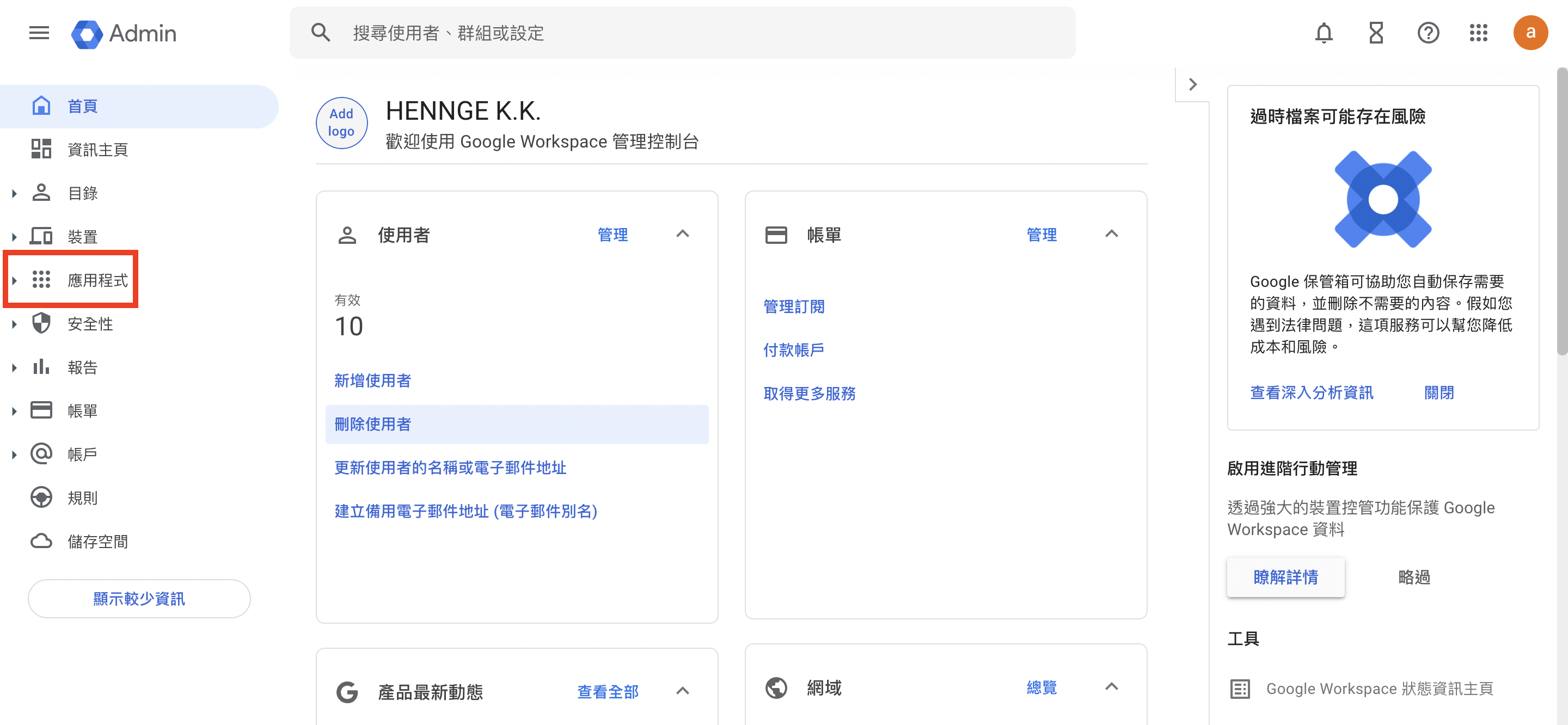Click the 應用程式 apps grid icon
The height and width of the screenshot is (725, 1568).
click(41, 280)
